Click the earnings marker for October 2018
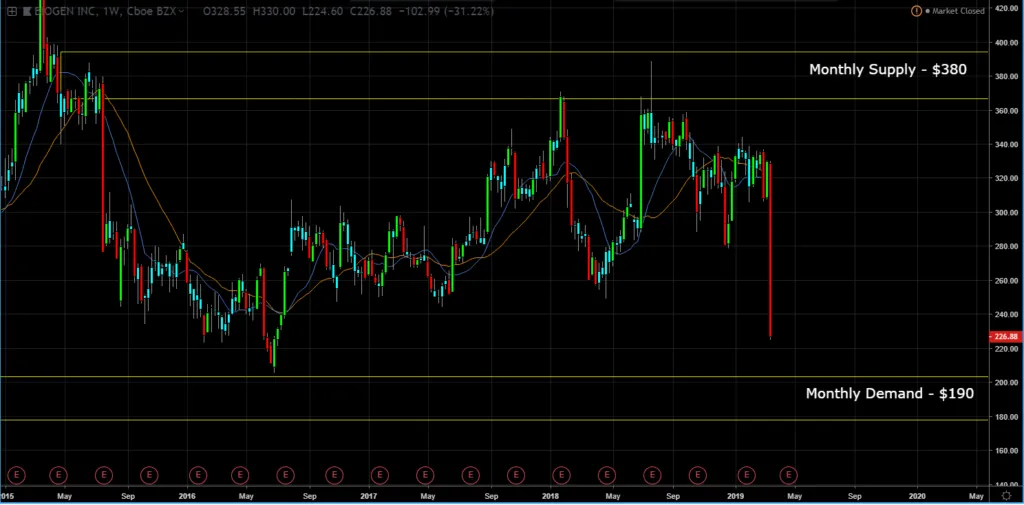 pos(697,474)
